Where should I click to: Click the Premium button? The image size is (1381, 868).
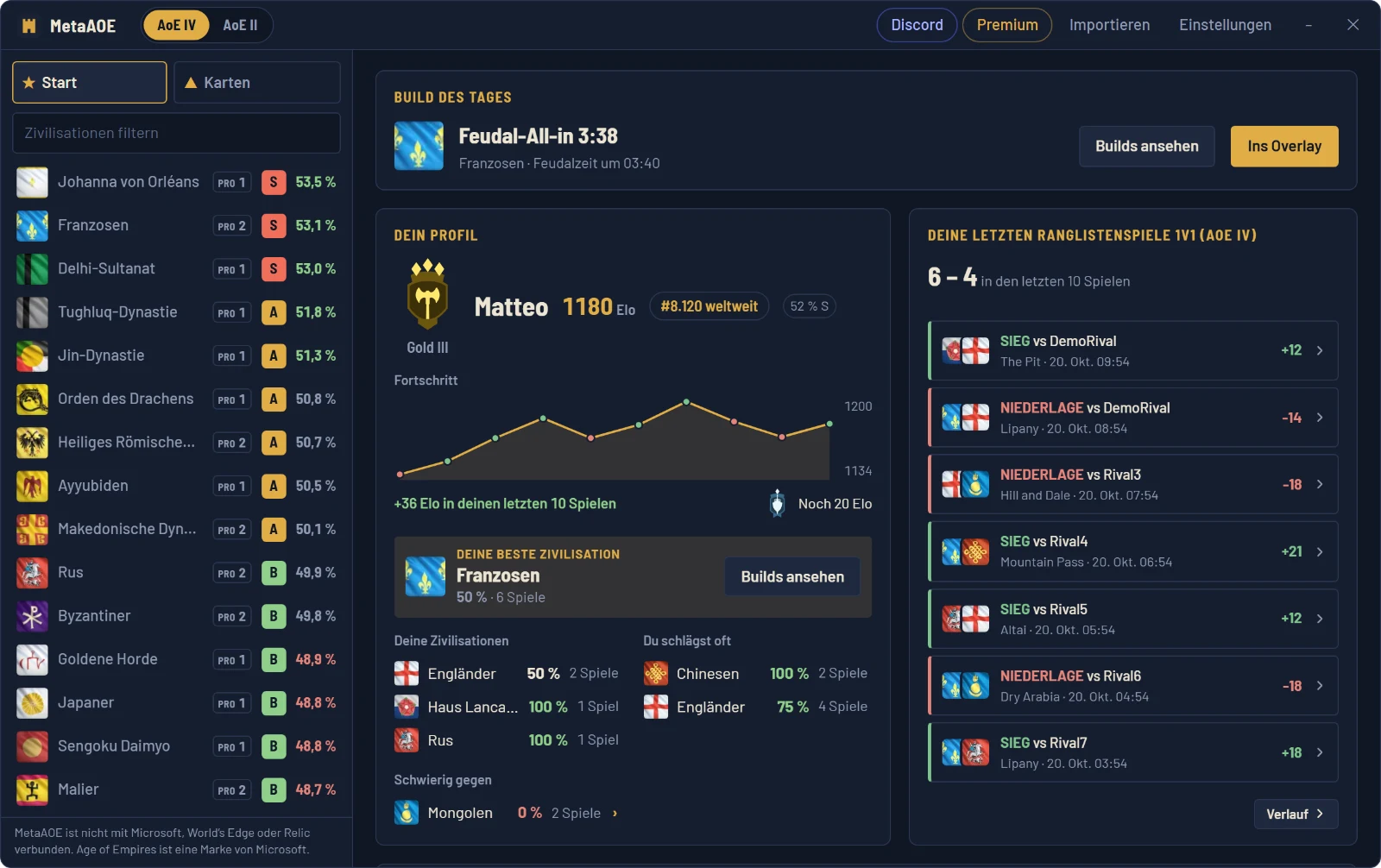coord(1007,25)
